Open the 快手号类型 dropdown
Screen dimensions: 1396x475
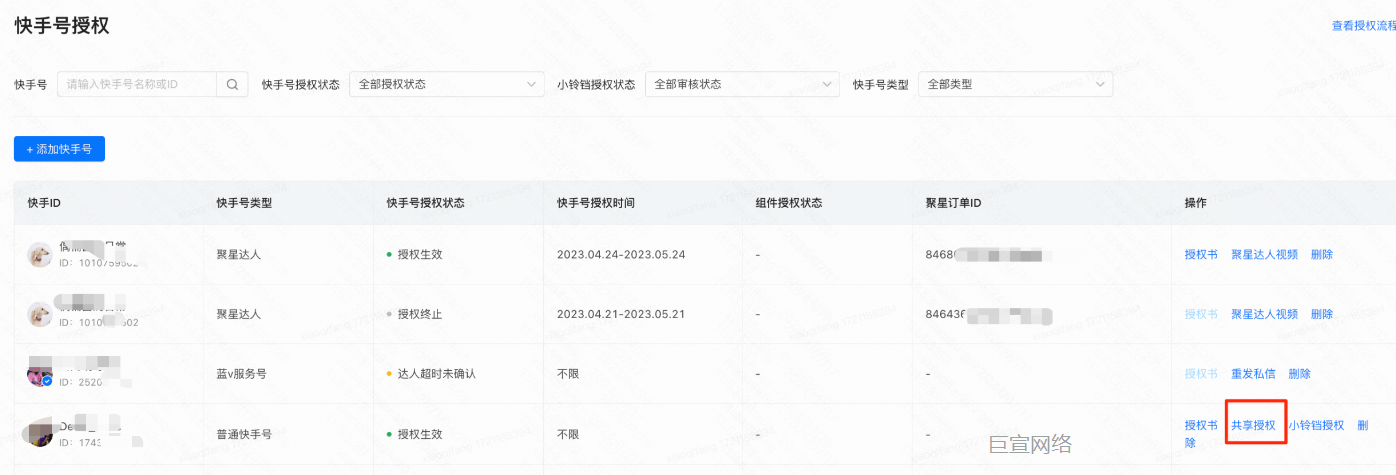(1015, 85)
